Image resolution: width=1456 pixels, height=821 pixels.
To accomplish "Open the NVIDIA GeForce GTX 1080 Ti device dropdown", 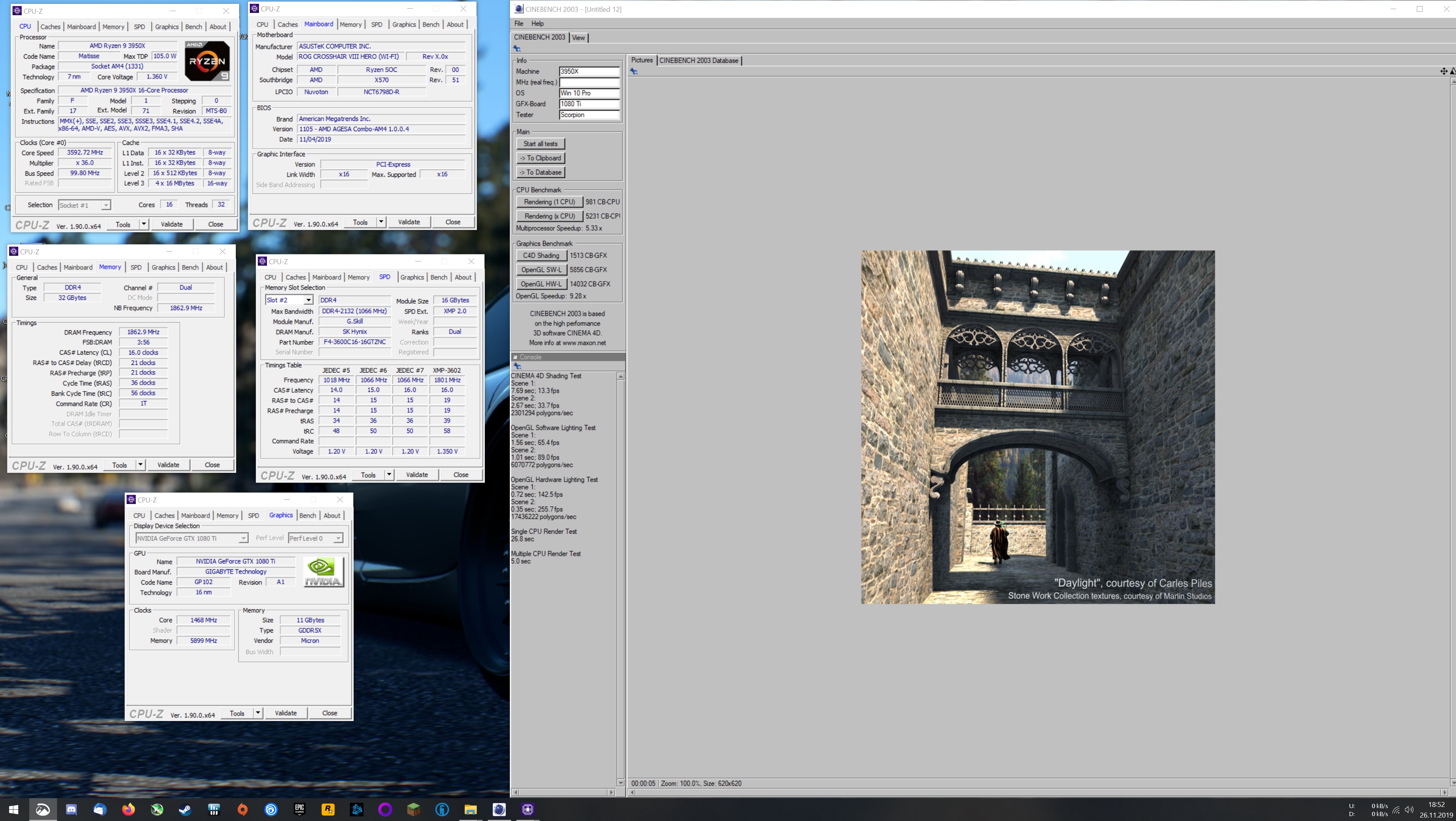I will click(x=192, y=538).
